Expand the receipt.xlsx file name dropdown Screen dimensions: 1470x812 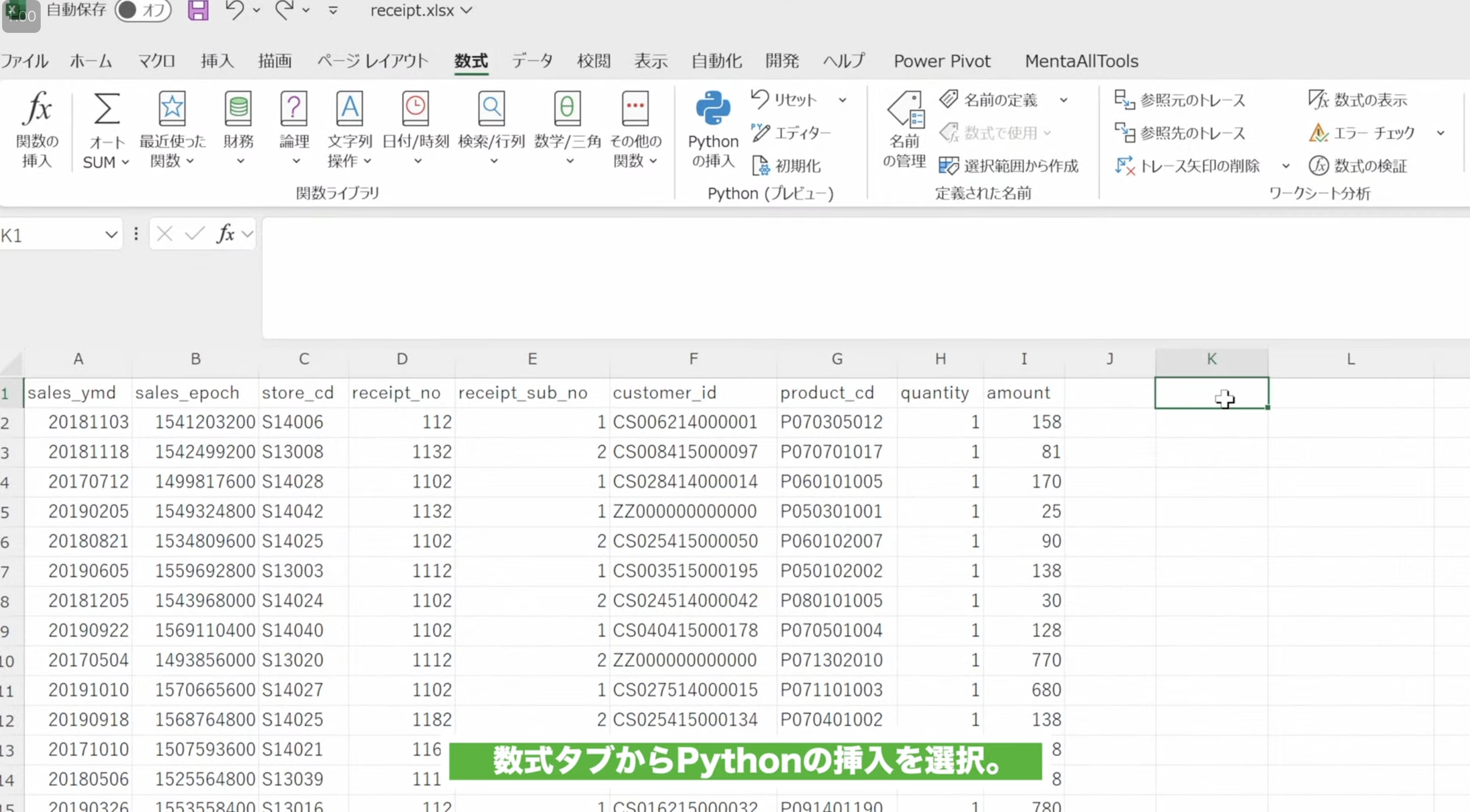click(x=466, y=10)
